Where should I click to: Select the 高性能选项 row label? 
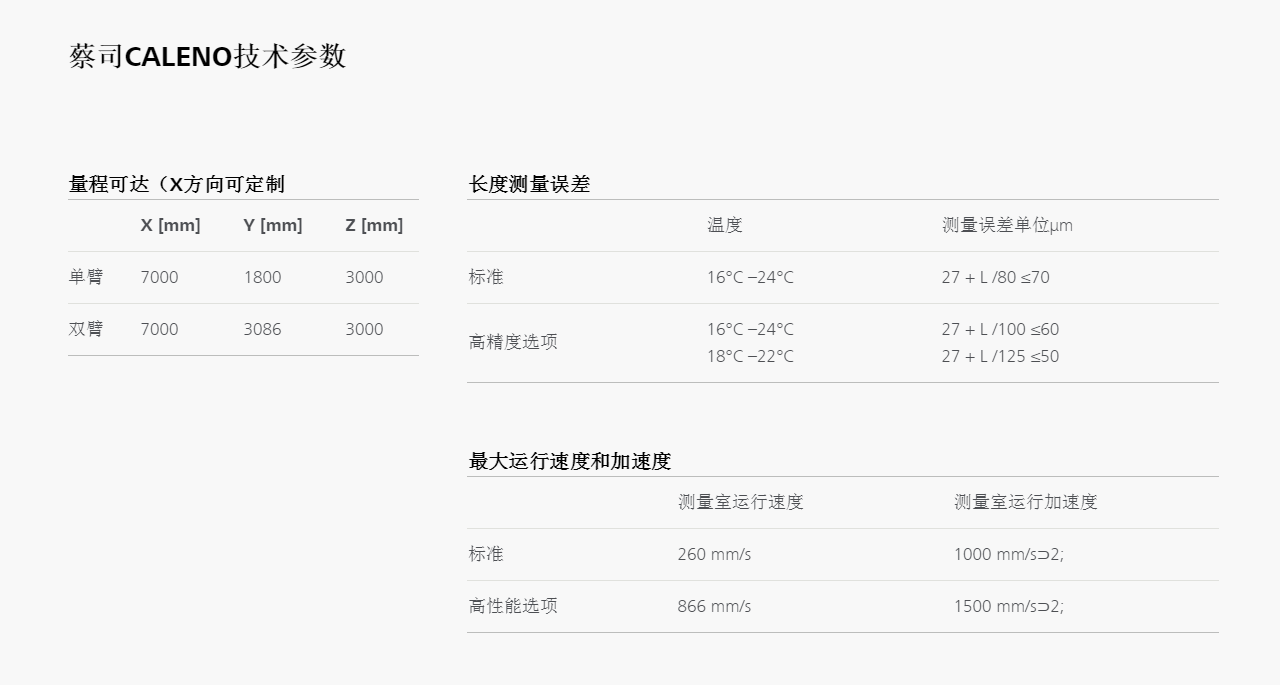[513, 606]
